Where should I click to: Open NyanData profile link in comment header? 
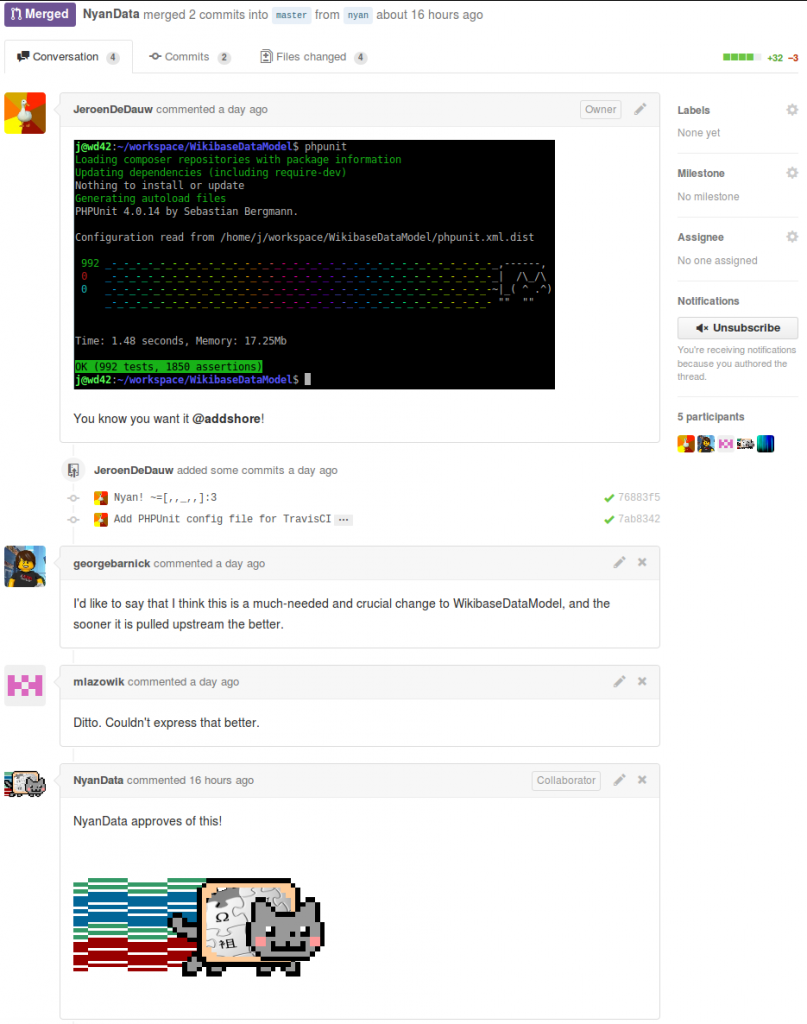98,780
